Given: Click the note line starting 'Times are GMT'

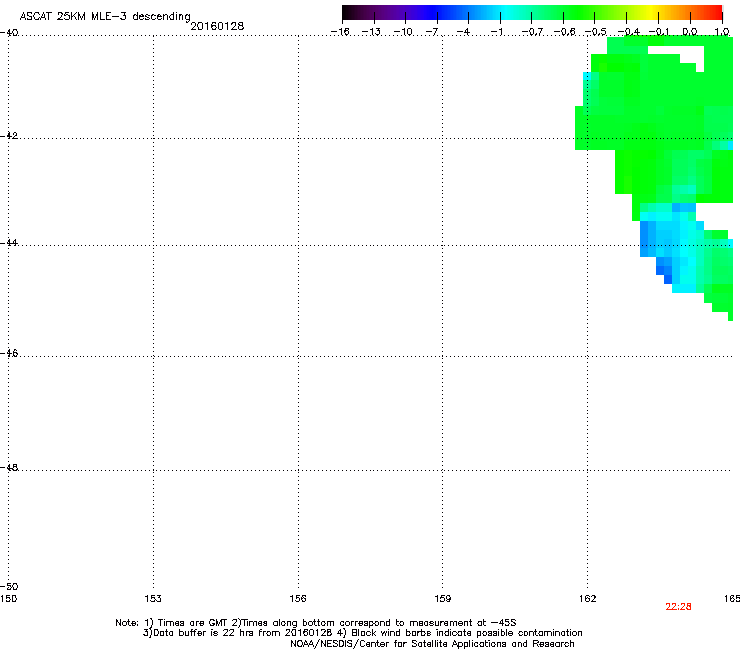Looking at the screenshot, I should (316, 623).
